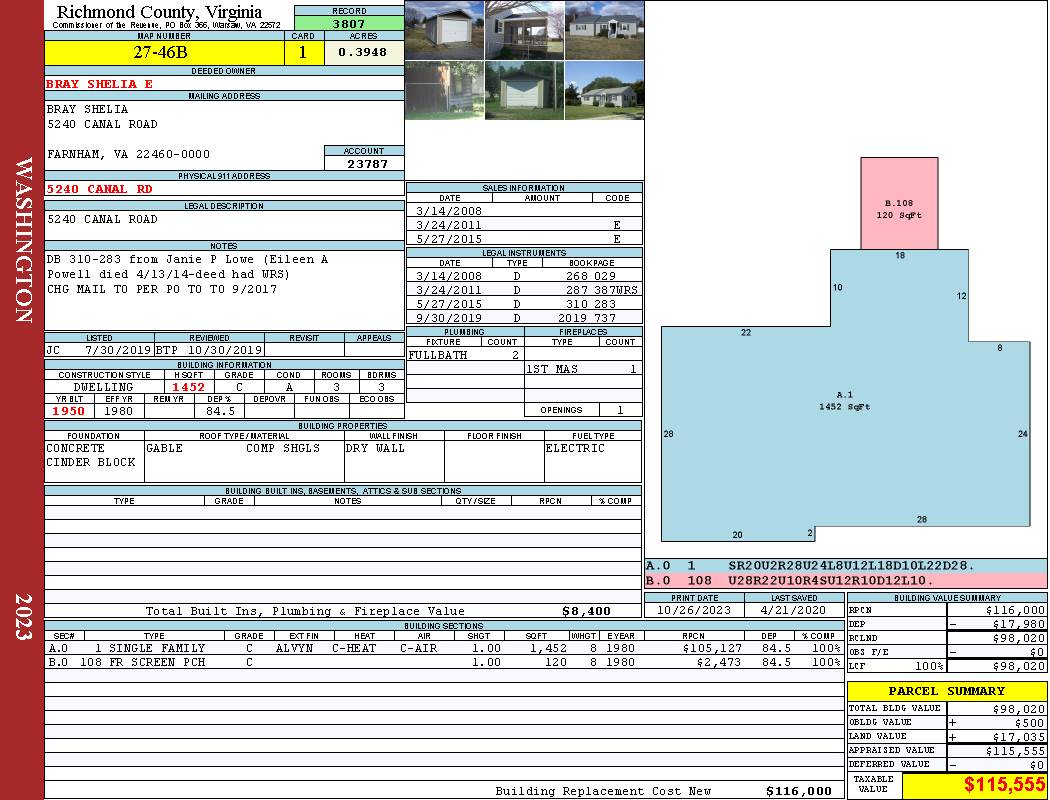1050x800 pixels.
Task: Click sale date 3/14/2008 in Sales Information
Action: pos(449,211)
